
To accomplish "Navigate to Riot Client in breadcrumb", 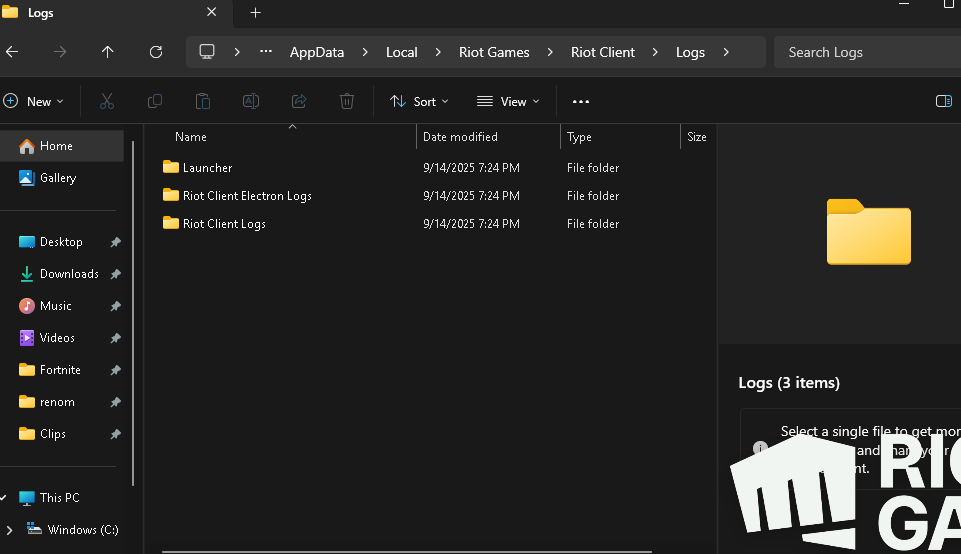I will tap(602, 52).
